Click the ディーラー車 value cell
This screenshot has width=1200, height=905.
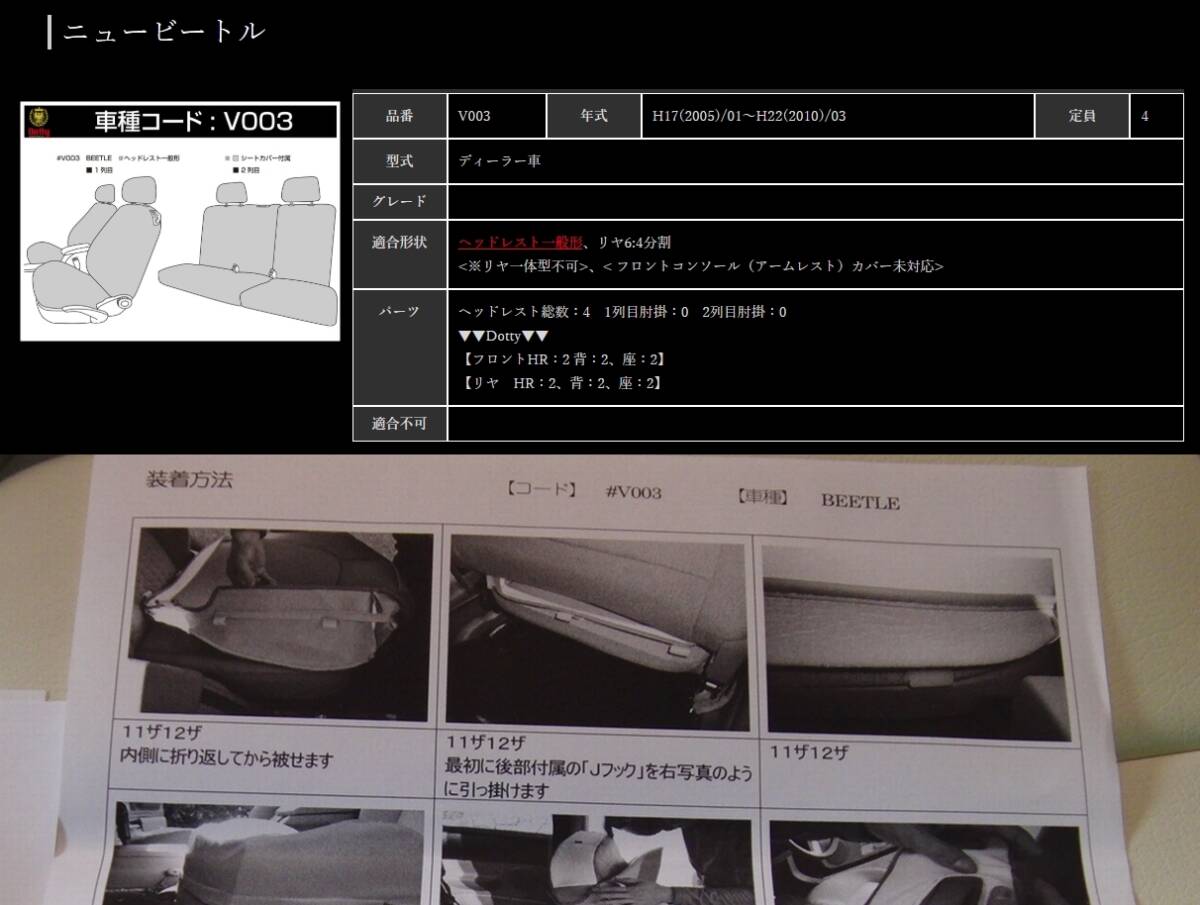[500, 161]
